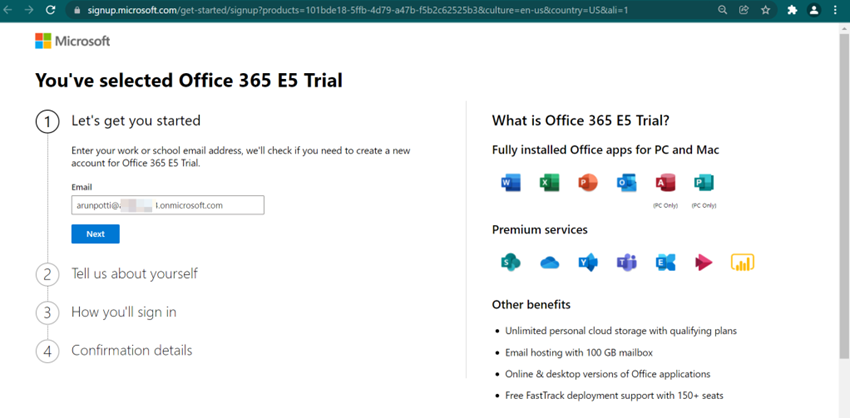Click 'Online & desktop versions of Office' bullet
Viewport: 850px width, 418px height.
coord(608,375)
